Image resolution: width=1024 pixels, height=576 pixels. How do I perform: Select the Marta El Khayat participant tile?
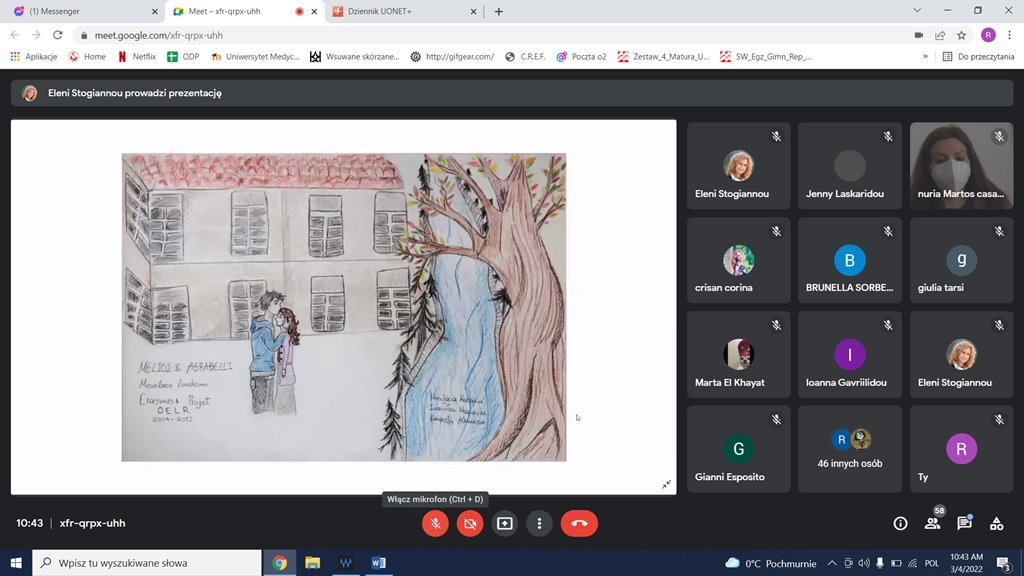(739, 355)
